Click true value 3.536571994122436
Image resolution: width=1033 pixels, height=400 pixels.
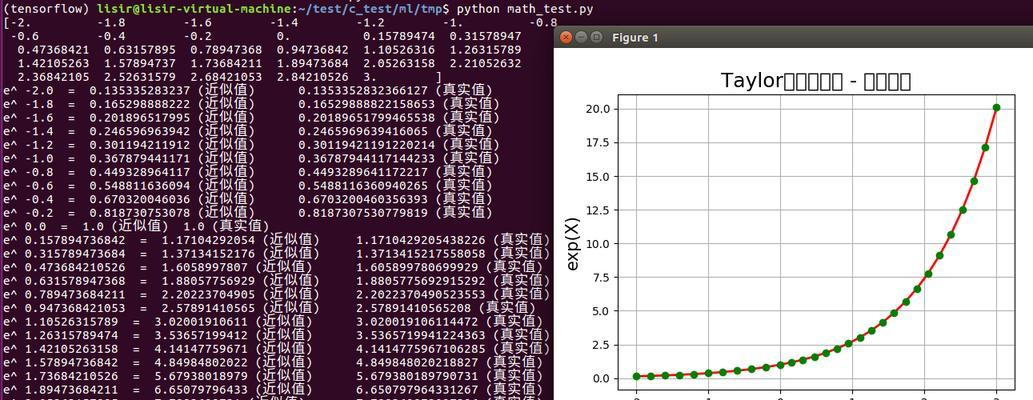point(422,336)
